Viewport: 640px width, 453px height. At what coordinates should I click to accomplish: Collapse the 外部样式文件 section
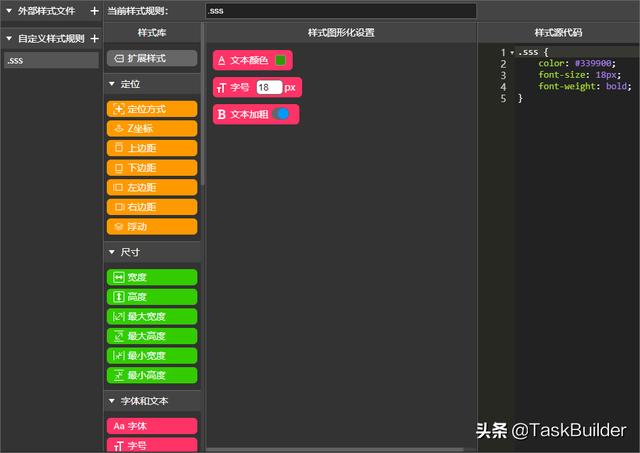[x=9, y=11]
